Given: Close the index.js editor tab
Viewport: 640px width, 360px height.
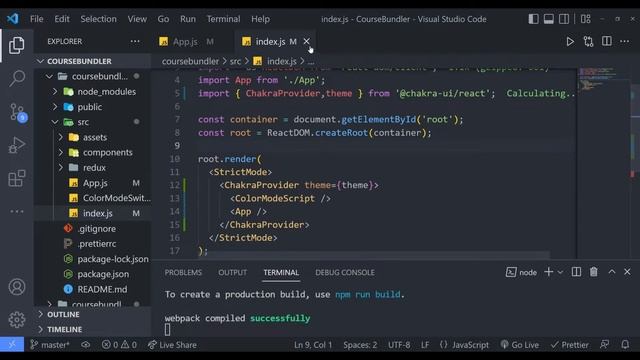Looking at the screenshot, I should tap(306, 41).
